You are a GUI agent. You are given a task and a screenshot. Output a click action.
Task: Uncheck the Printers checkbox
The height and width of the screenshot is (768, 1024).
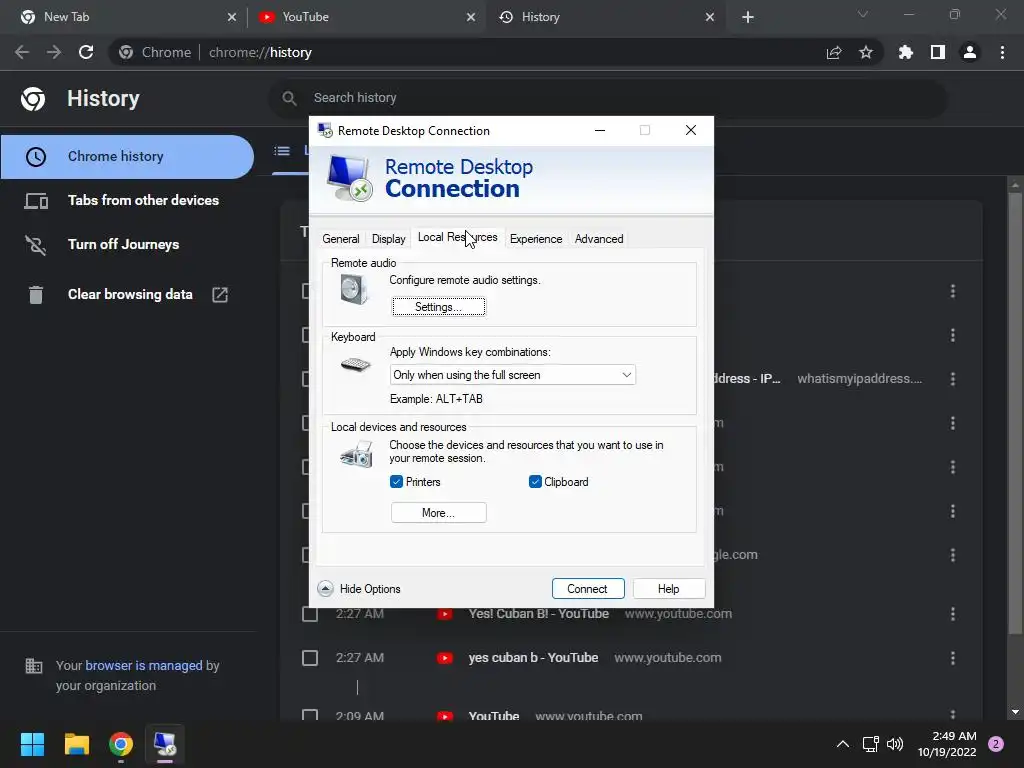396,482
